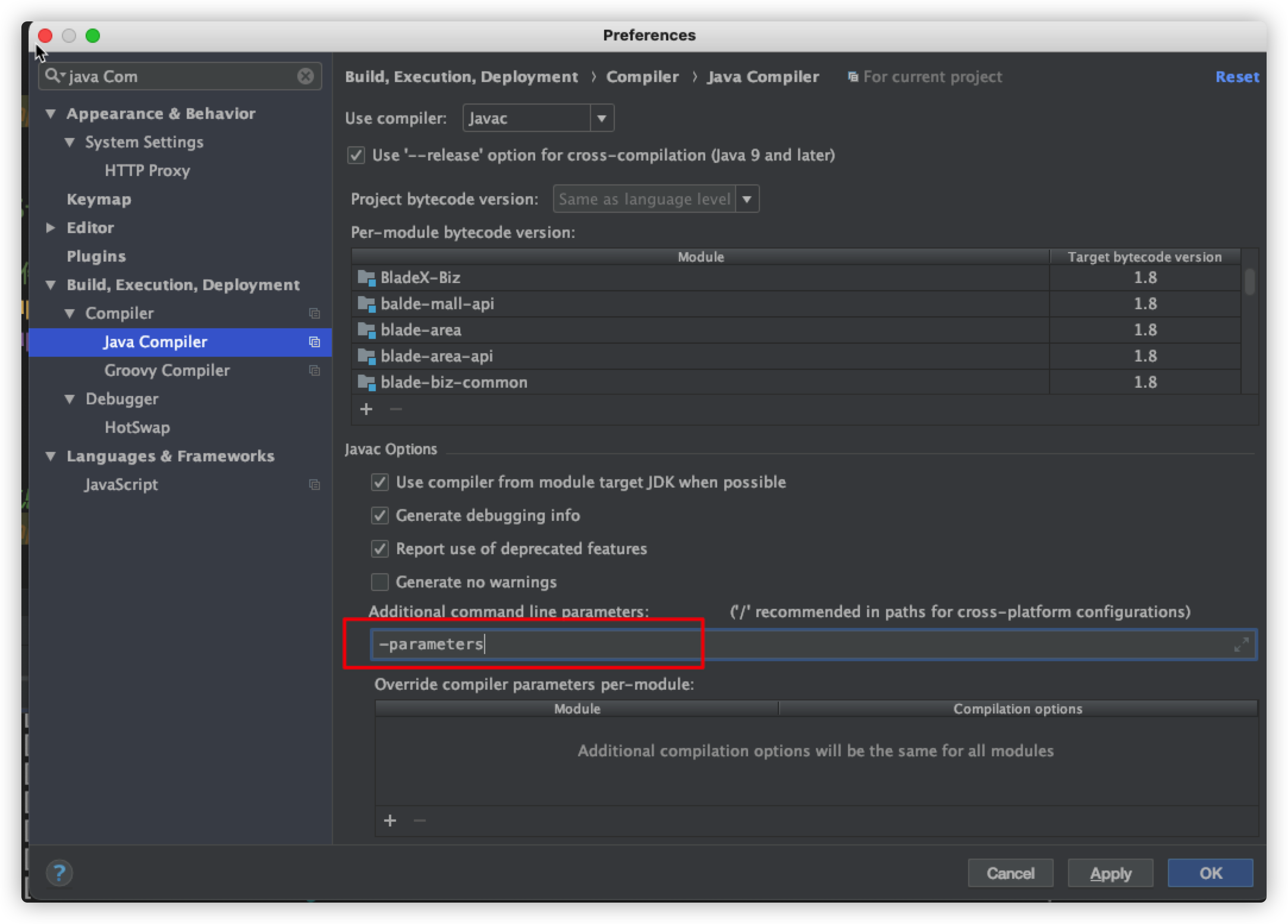Click the Apply button

(1110, 873)
